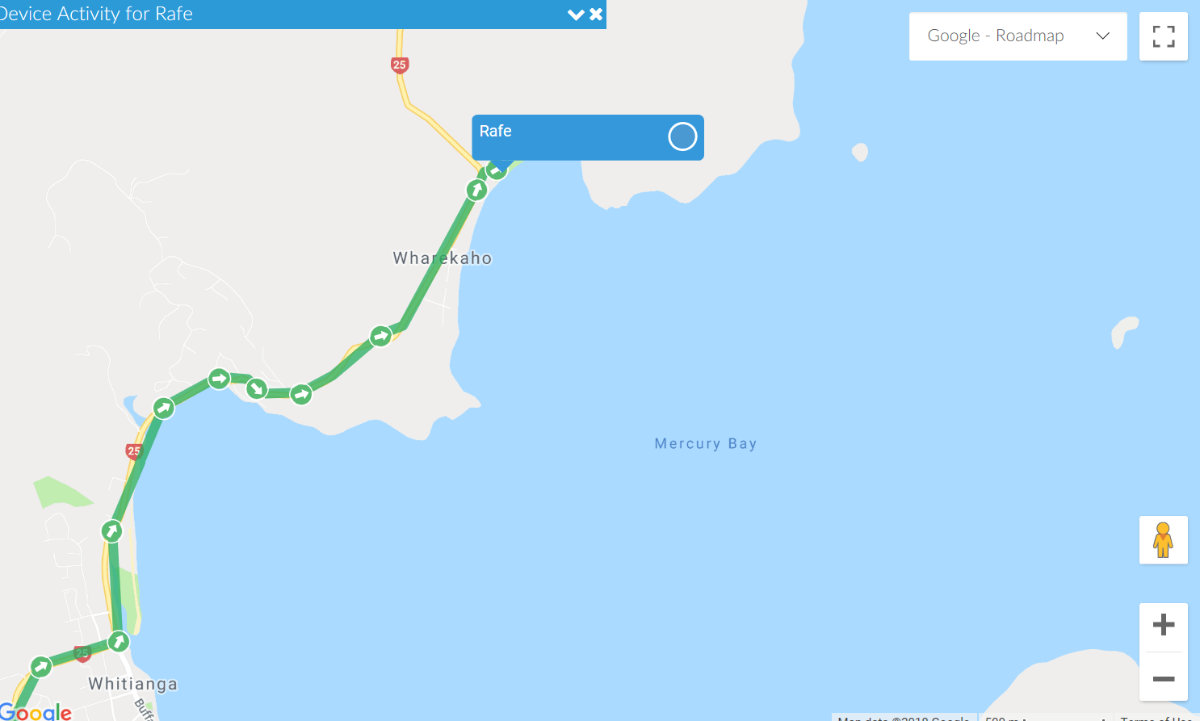Close the Device Activity for Rafe panel
This screenshot has height=721, width=1200.
(x=596, y=14)
